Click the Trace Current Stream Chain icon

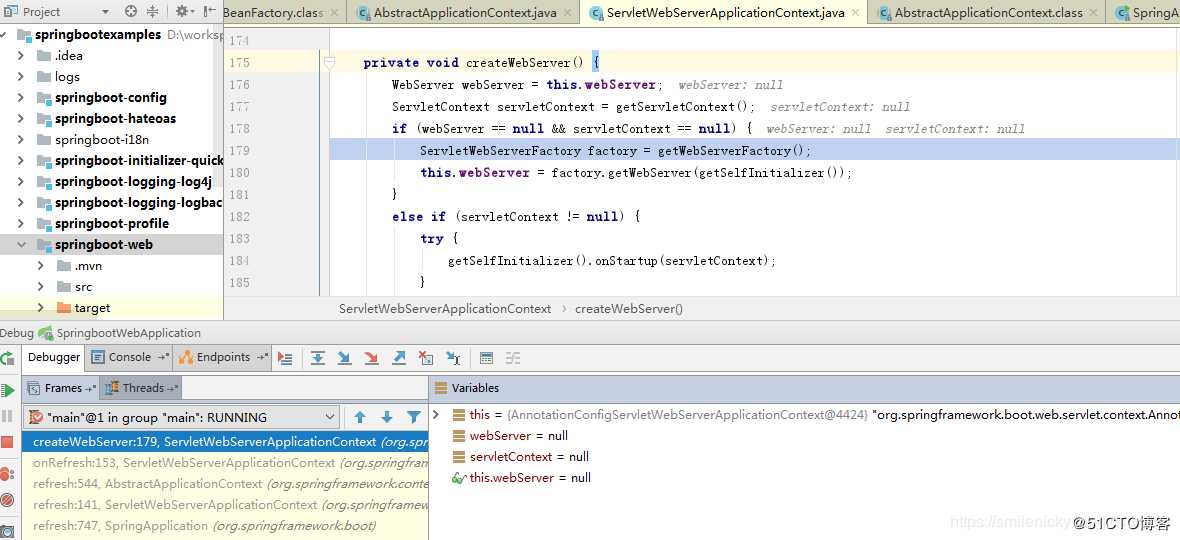tap(512, 358)
